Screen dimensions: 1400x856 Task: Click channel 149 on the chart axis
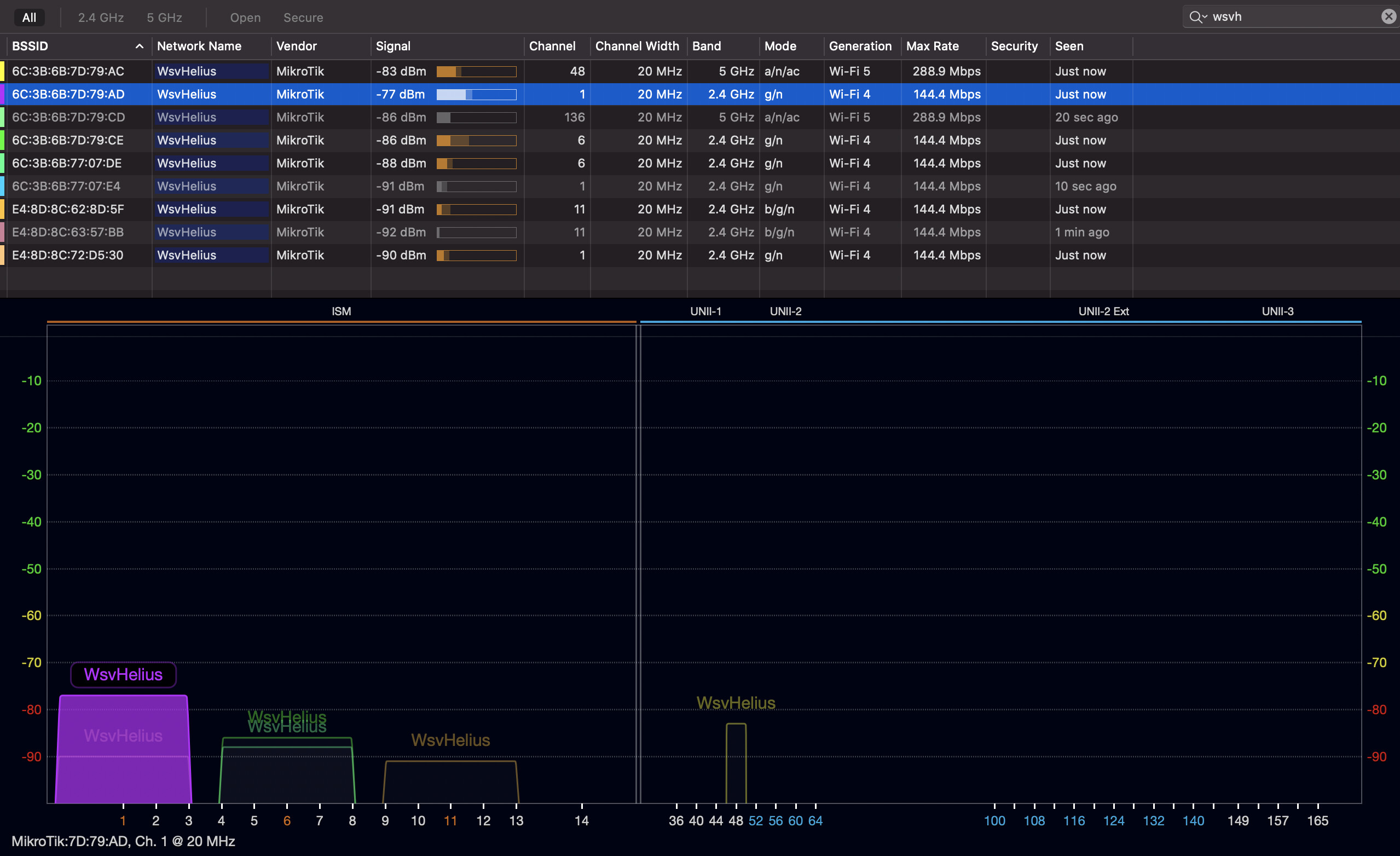click(1238, 821)
